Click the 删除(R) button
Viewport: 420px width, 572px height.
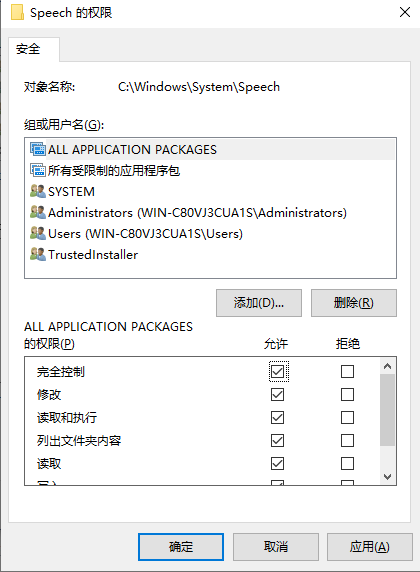pos(354,303)
